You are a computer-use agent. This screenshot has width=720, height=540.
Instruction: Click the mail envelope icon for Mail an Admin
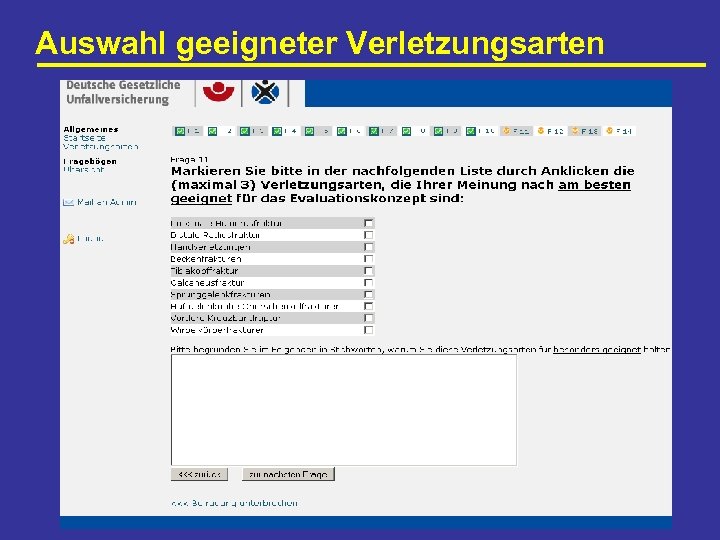(x=68, y=202)
